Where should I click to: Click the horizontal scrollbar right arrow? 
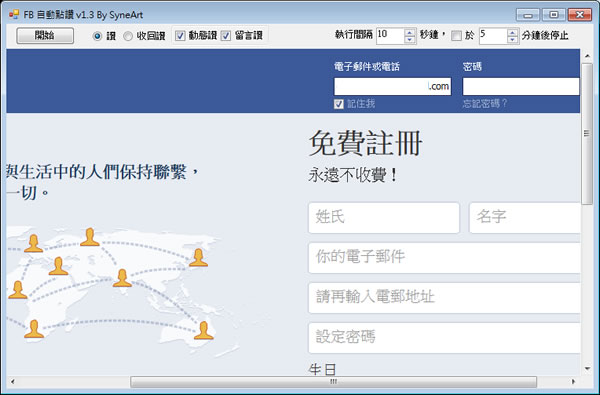[573, 382]
